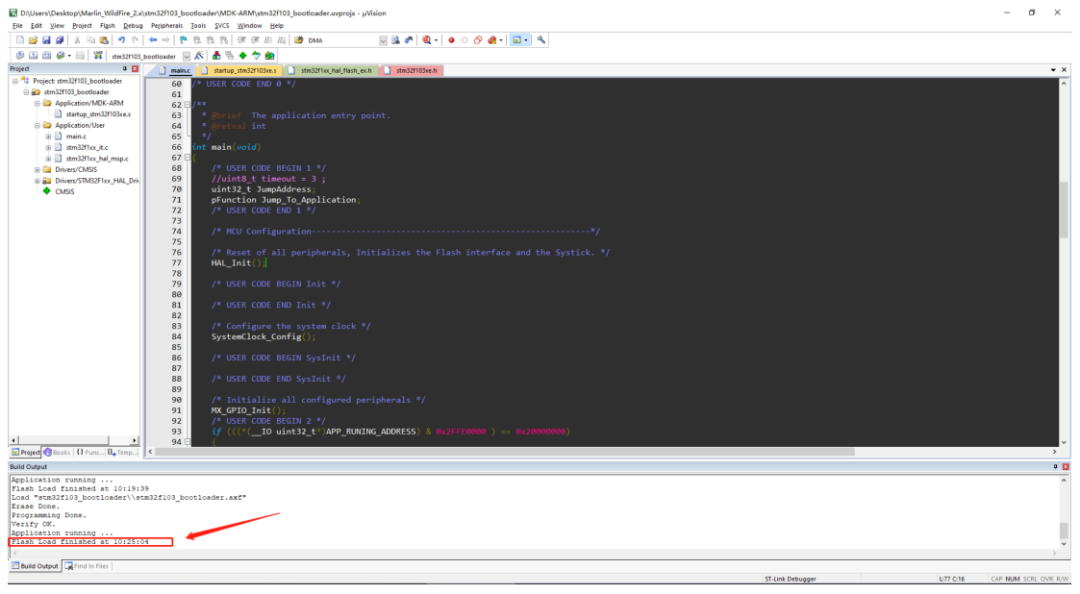Collapse the Project: stm32f103_bootloader root node
The image size is (1080, 594).
click(x=15, y=81)
